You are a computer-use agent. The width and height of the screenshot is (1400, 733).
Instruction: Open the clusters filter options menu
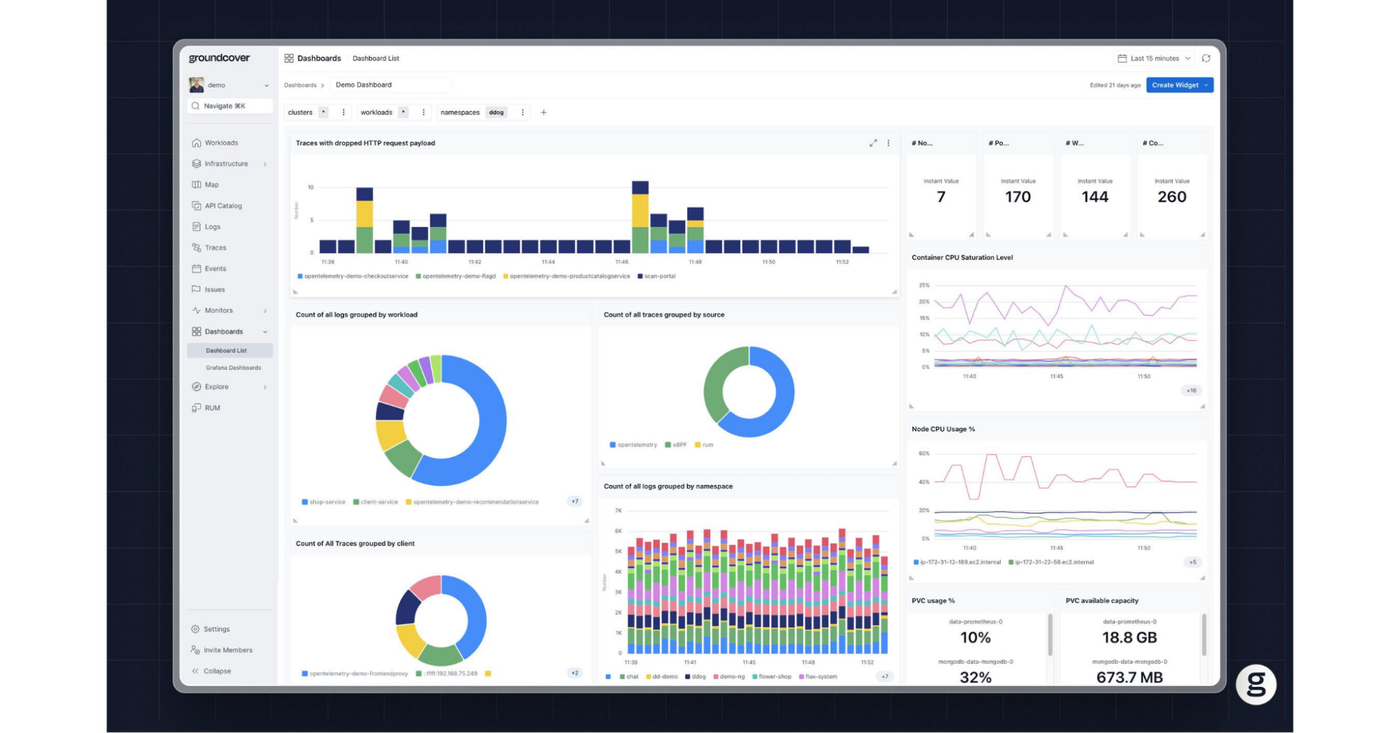pyautogui.click(x=343, y=113)
